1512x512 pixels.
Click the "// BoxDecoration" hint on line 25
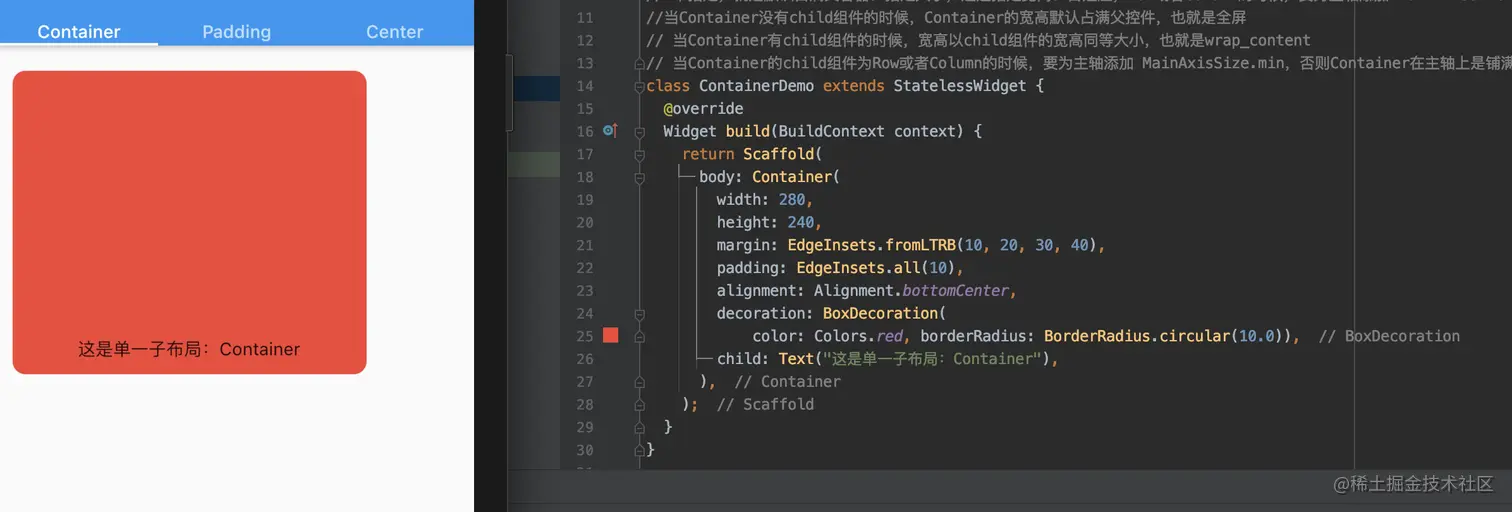click(1390, 336)
